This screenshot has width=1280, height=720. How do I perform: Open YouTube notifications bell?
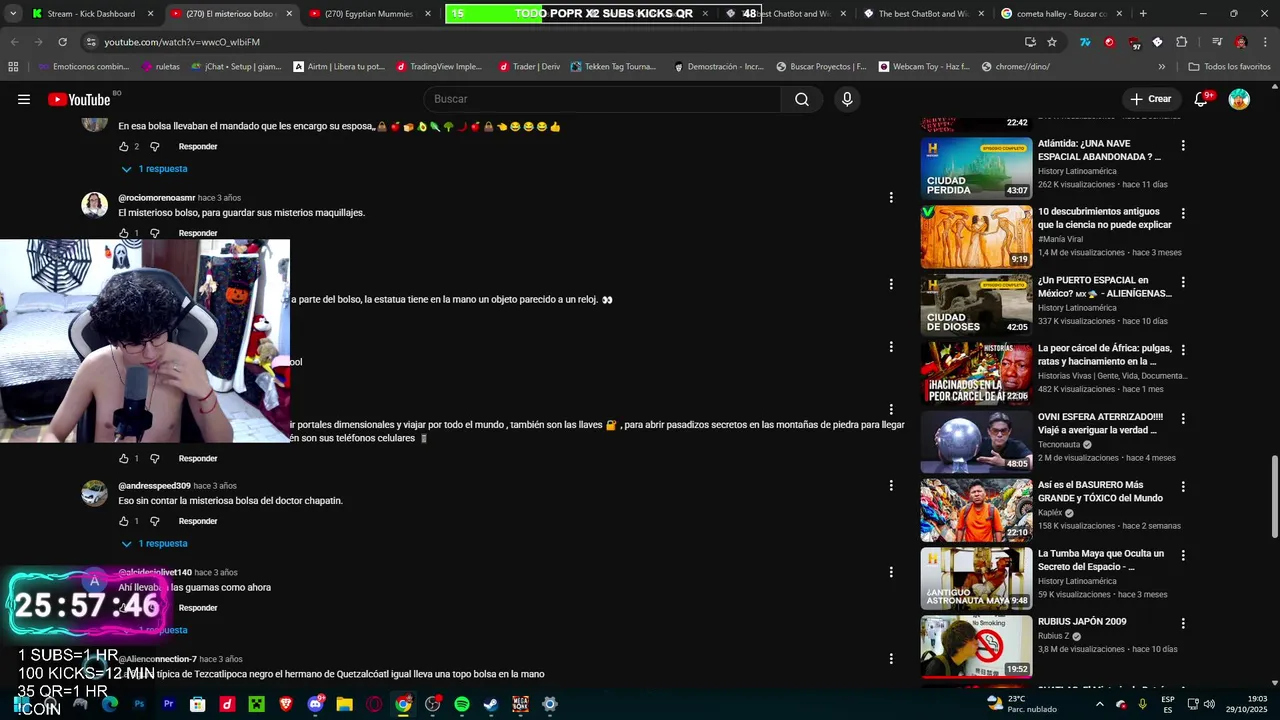pyautogui.click(x=1201, y=99)
